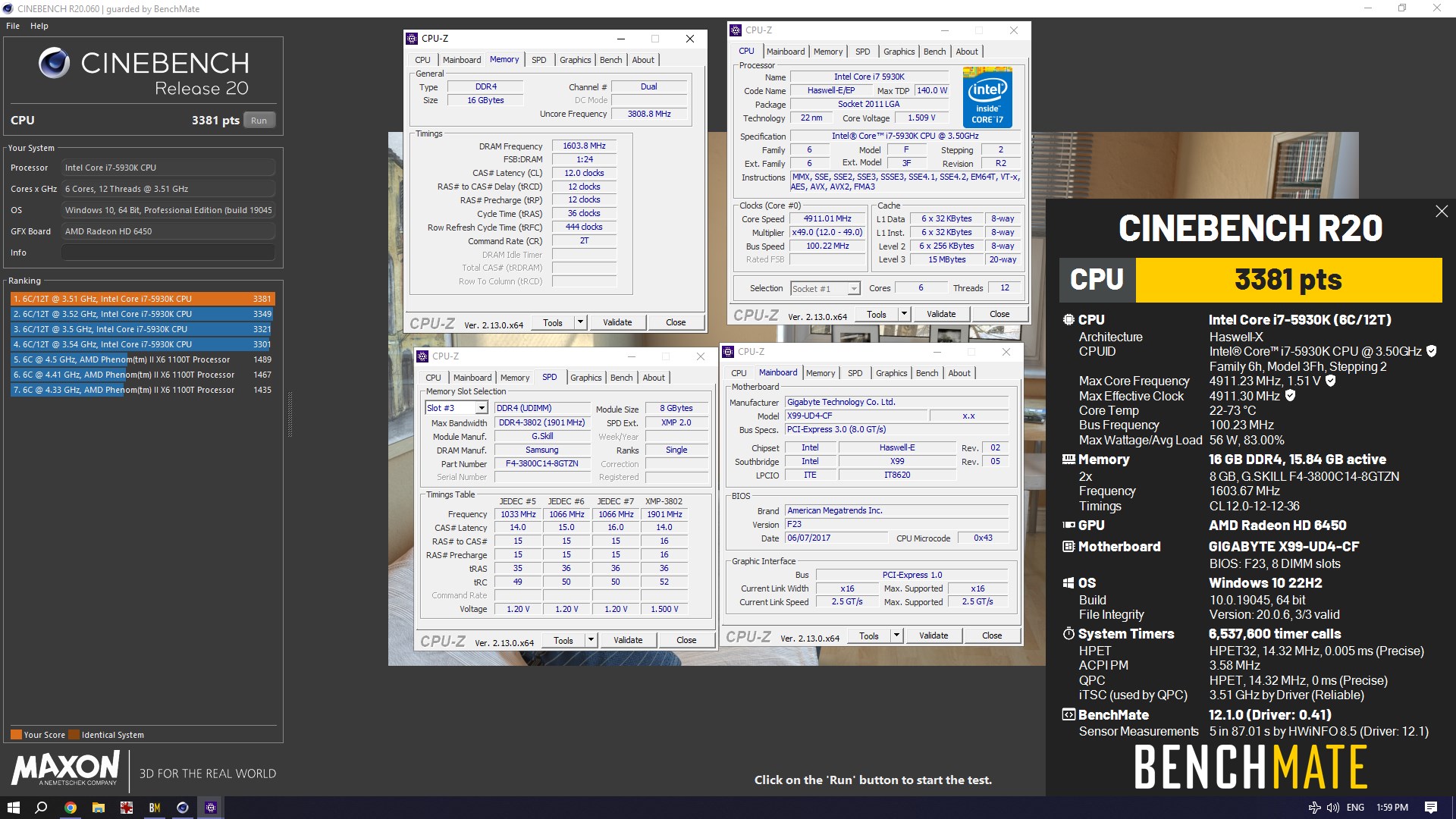1456x819 pixels.
Task: Click Validate in SPD CPU-Z window
Action: (x=628, y=640)
